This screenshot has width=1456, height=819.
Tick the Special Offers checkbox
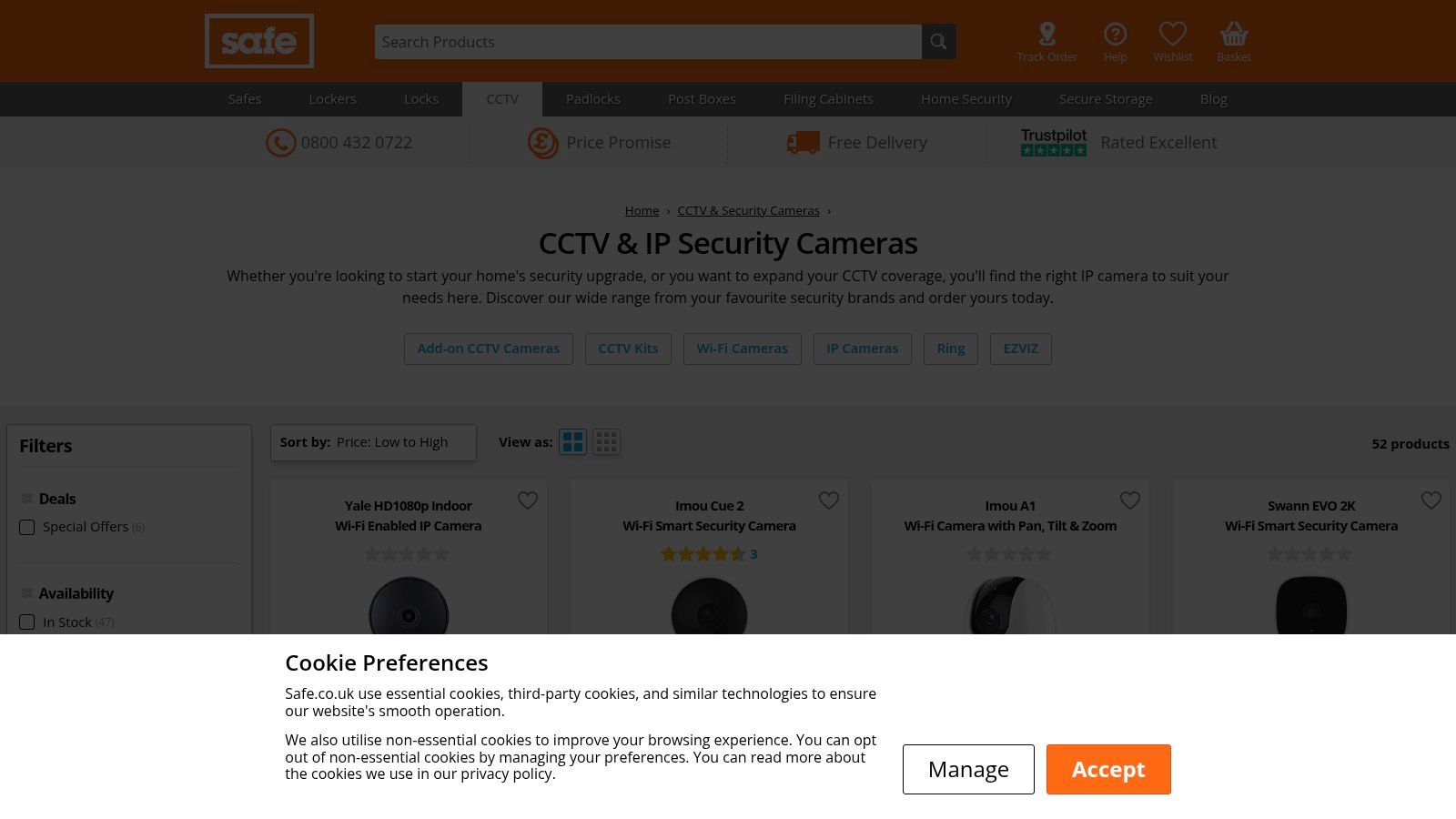[x=27, y=528]
